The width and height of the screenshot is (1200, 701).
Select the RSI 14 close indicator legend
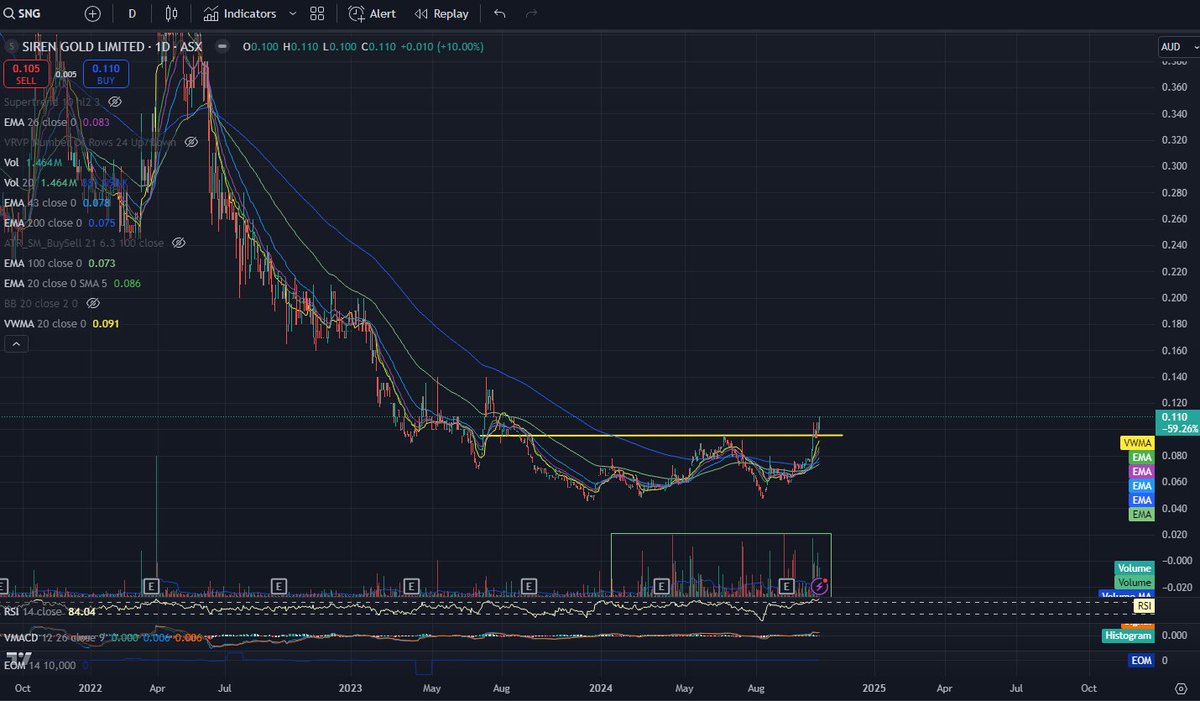coord(50,610)
